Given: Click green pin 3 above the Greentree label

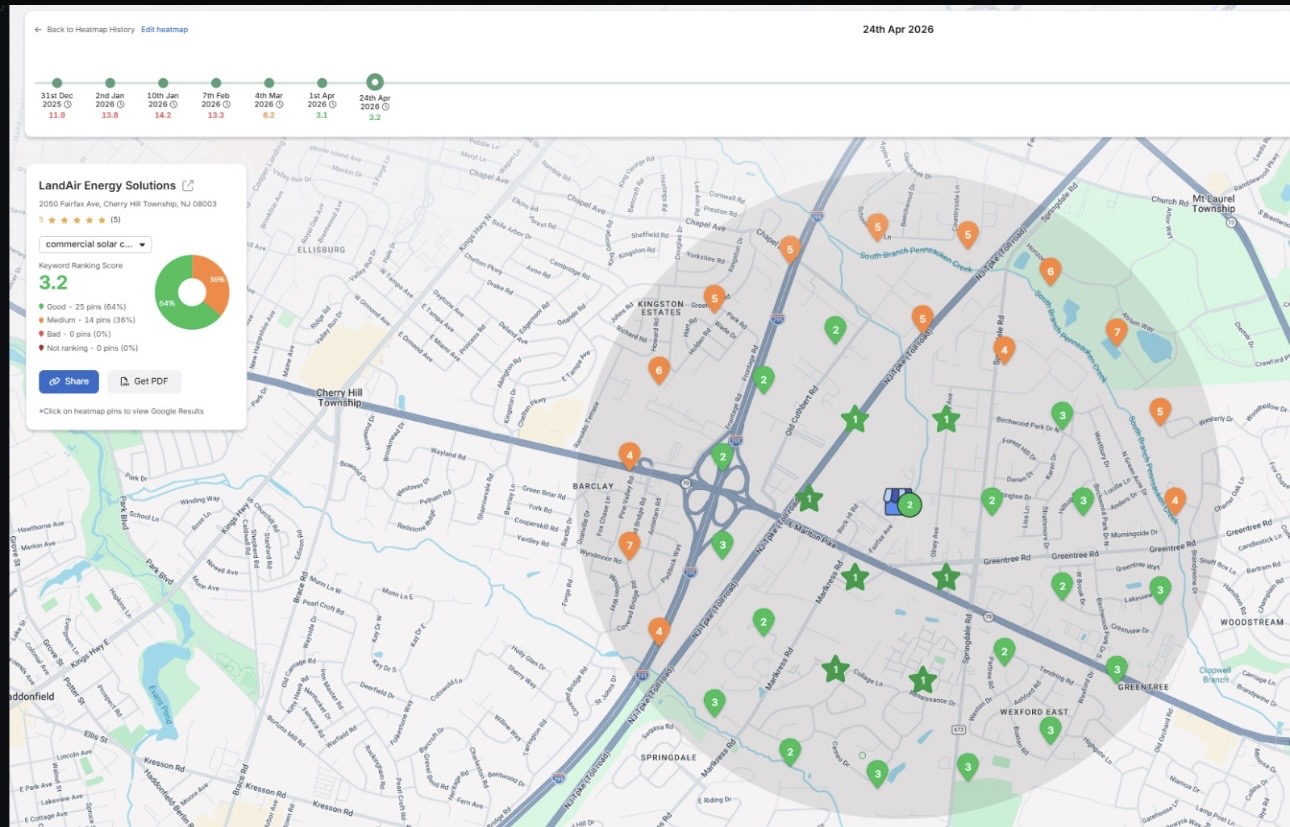Looking at the screenshot, I should pos(1117,669).
